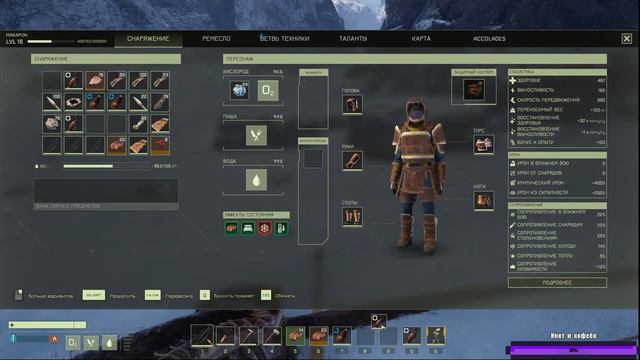Image resolution: width=640 pixels, height=360 pixels.
Task: Click the fork-and-knife icon in Пища panel
Action: [x=256, y=136]
